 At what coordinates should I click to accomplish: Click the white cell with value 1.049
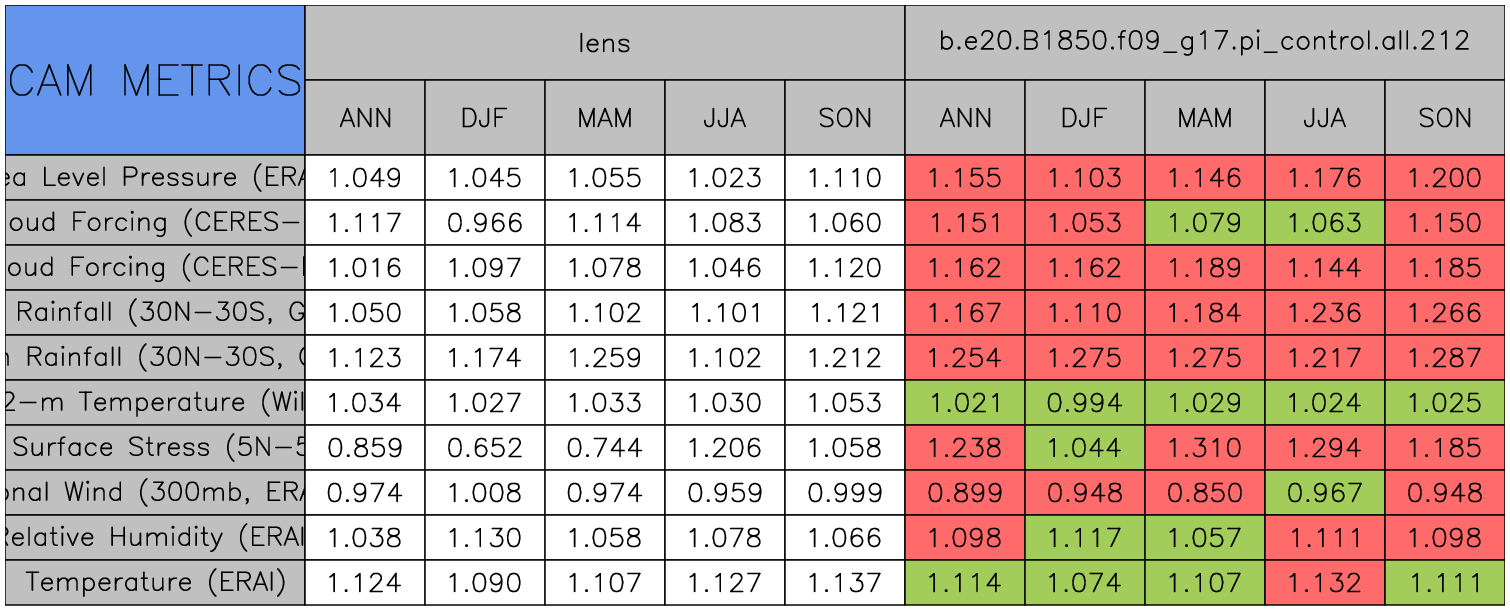click(365, 178)
